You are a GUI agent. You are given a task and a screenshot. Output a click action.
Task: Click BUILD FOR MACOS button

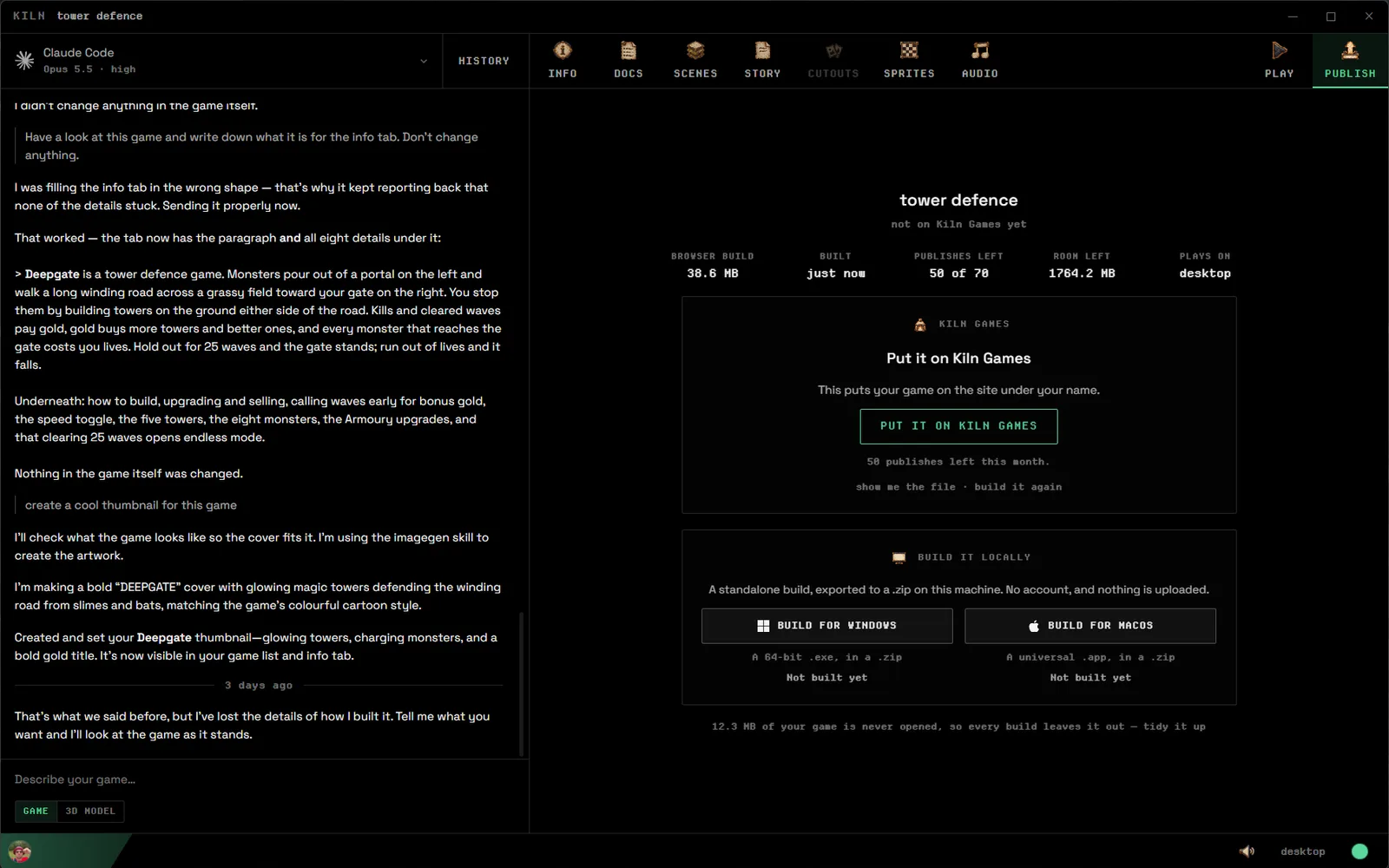pos(1090,626)
